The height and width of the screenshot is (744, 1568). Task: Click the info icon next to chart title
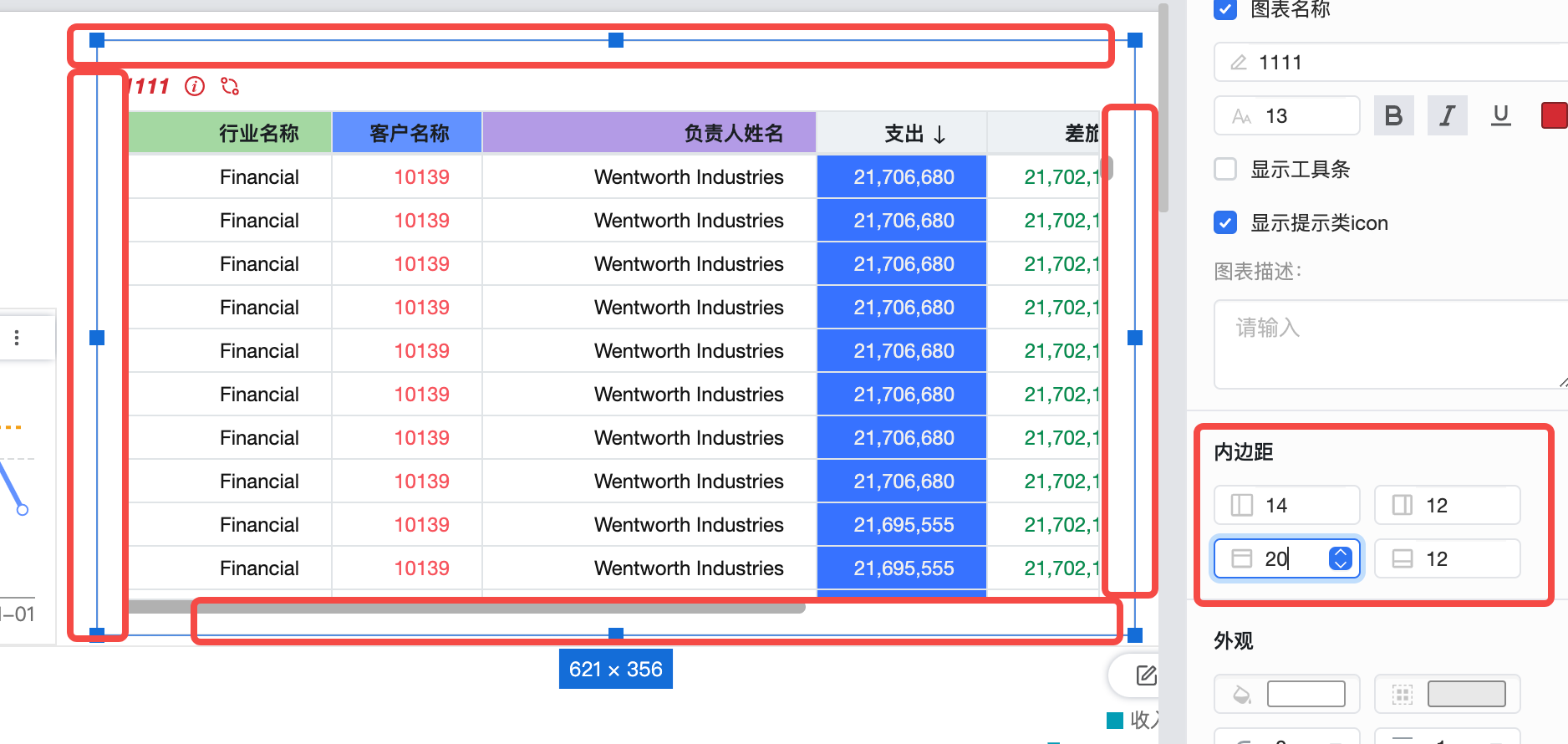point(195,86)
